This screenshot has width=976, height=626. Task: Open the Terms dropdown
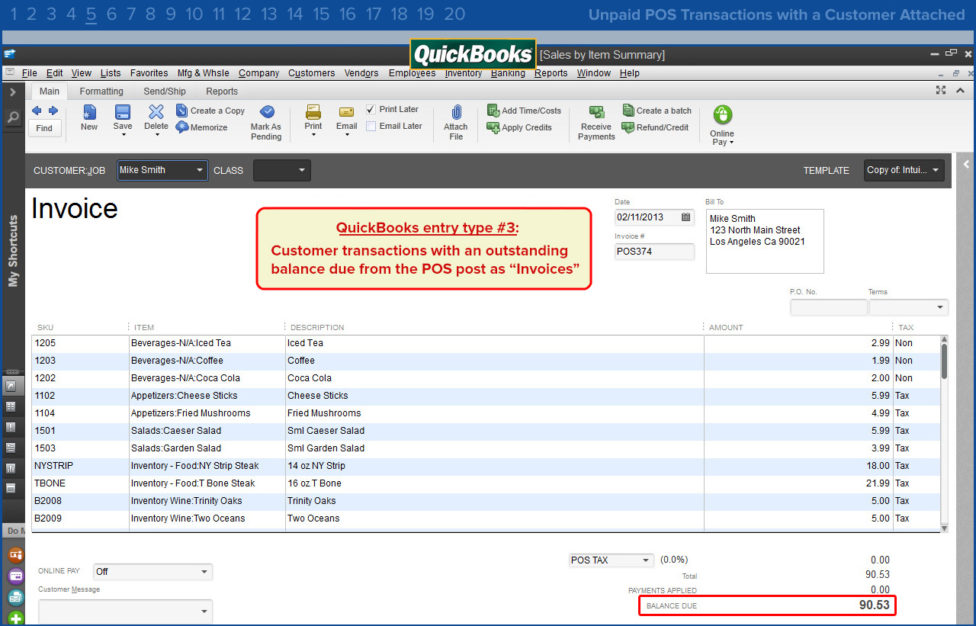pos(939,307)
